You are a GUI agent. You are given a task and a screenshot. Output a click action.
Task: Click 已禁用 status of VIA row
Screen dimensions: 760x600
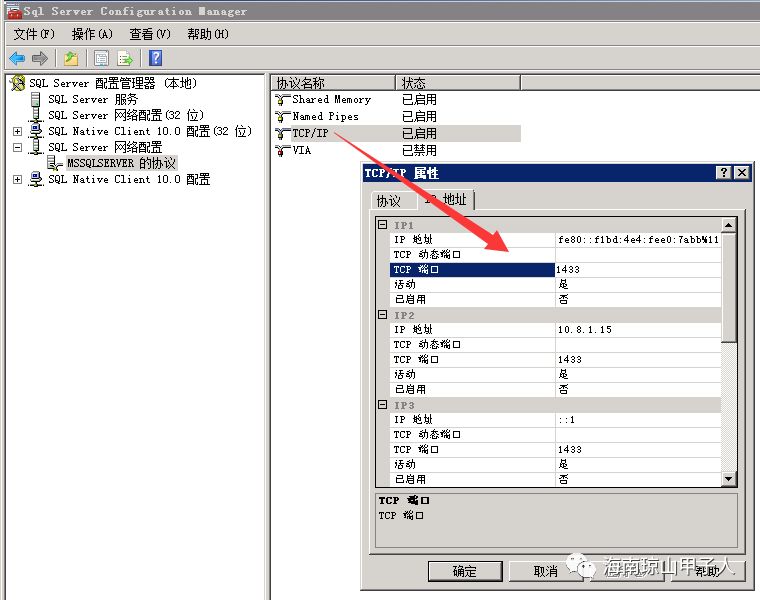(x=419, y=150)
